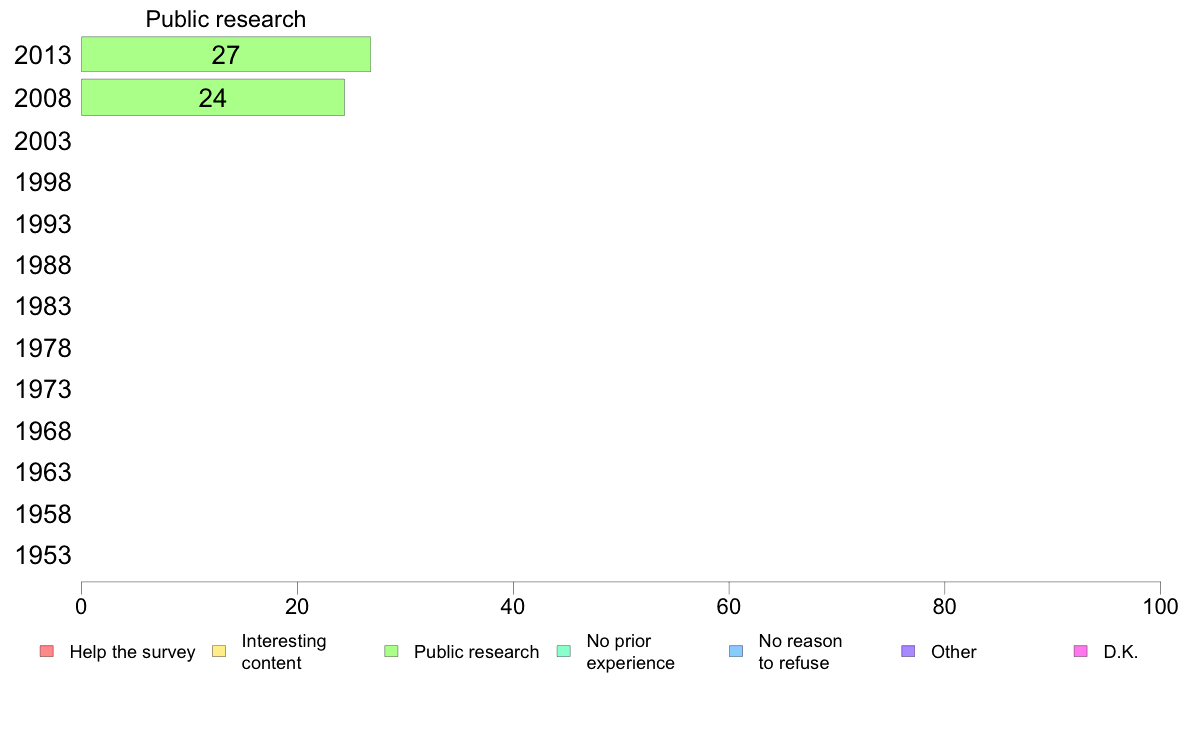1188x736 pixels.
Task: Click the Interesting content legend text
Action: (x=284, y=652)
